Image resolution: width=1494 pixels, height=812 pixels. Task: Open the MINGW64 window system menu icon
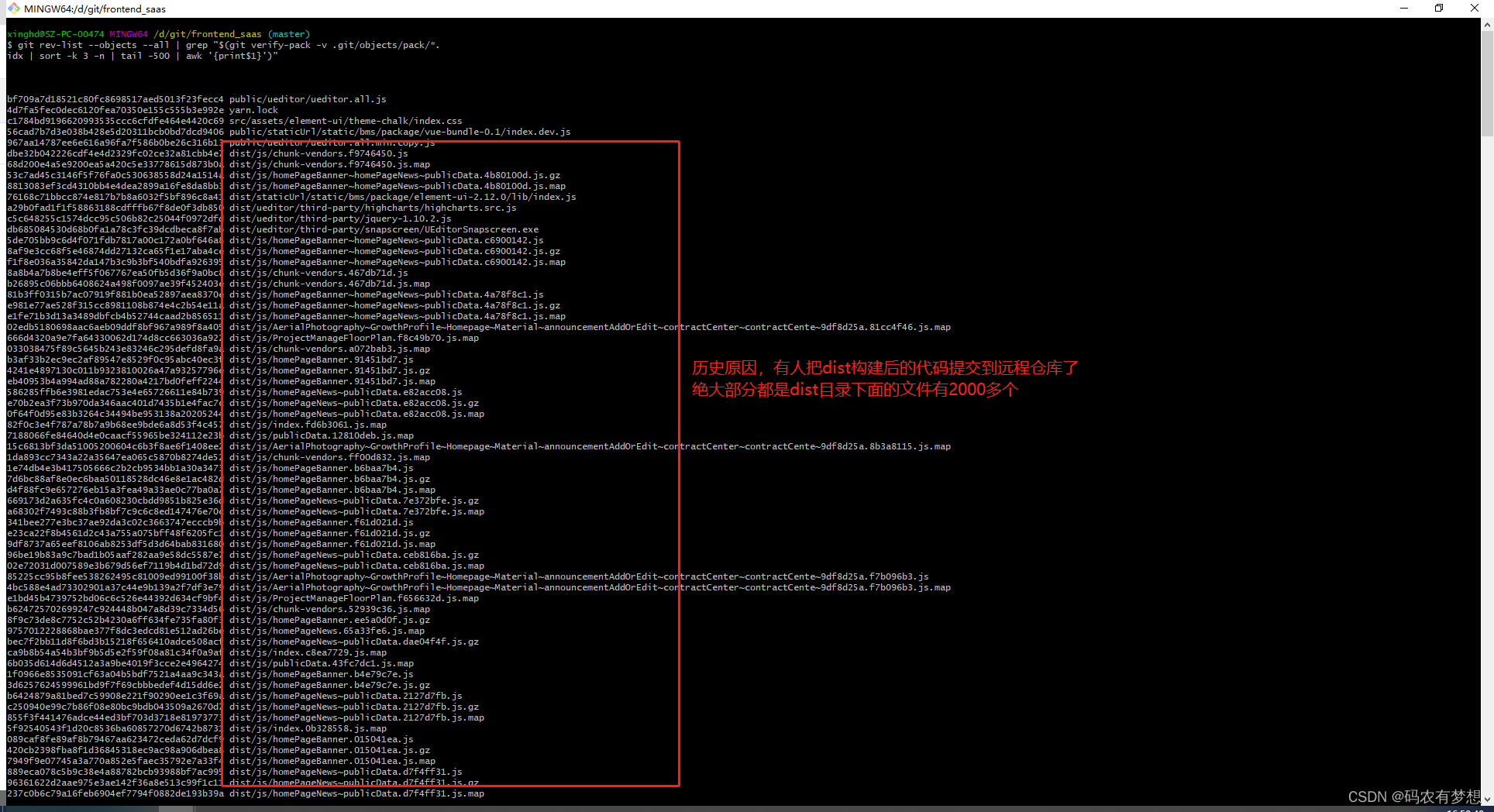(x=14, y=9)
